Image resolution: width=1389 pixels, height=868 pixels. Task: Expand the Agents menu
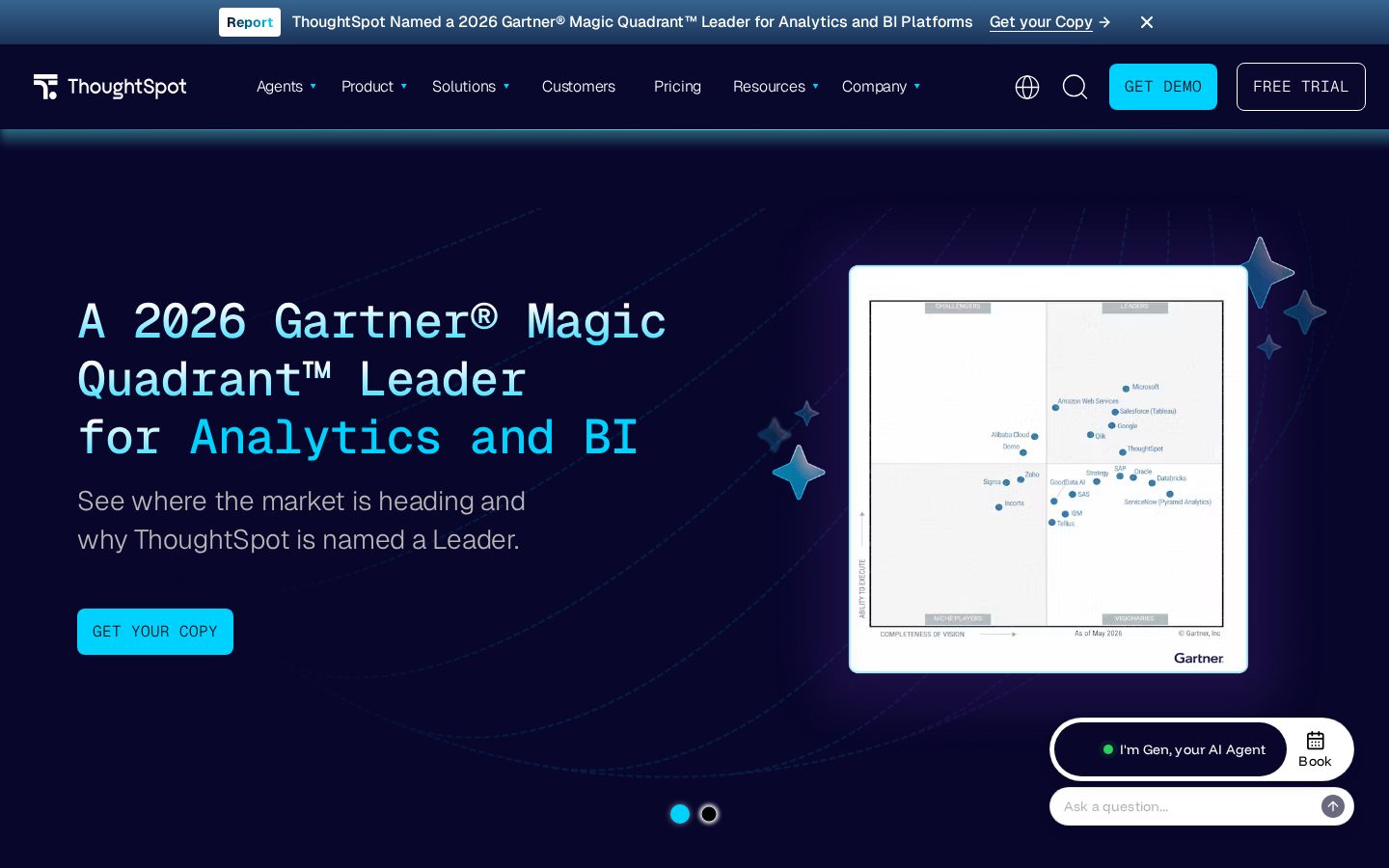286,87
